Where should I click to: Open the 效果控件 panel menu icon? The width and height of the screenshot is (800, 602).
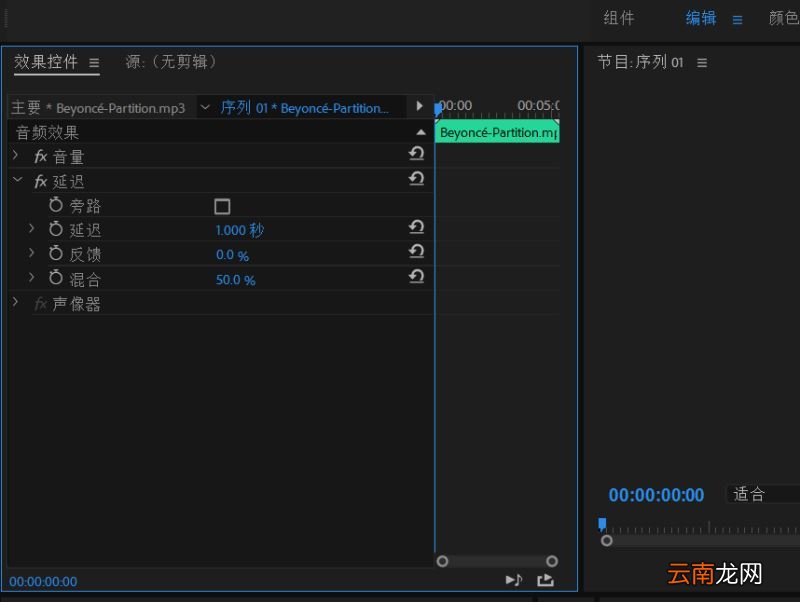click(x=94, y=63)
